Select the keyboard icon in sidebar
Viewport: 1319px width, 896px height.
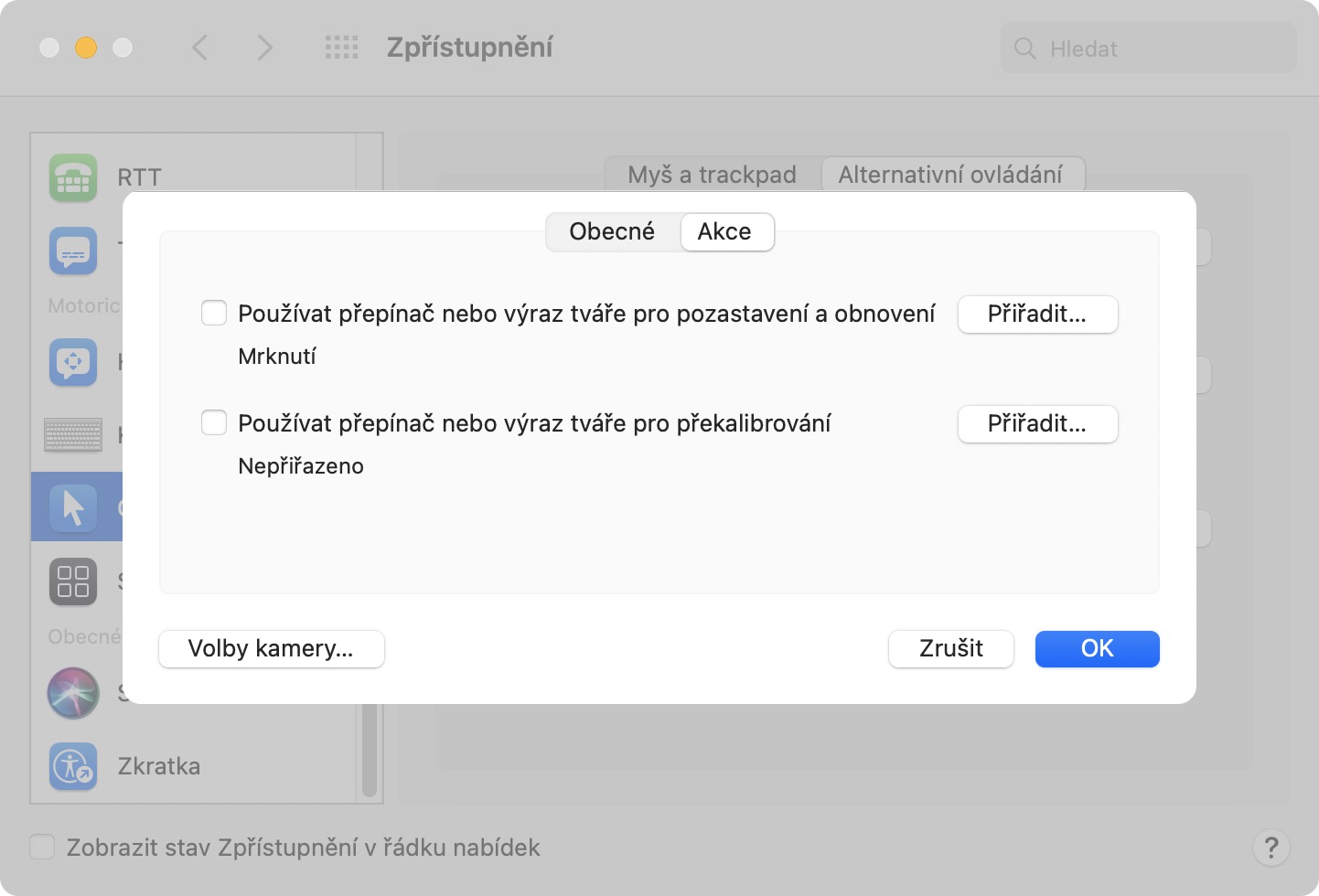[x=73, y=434]
